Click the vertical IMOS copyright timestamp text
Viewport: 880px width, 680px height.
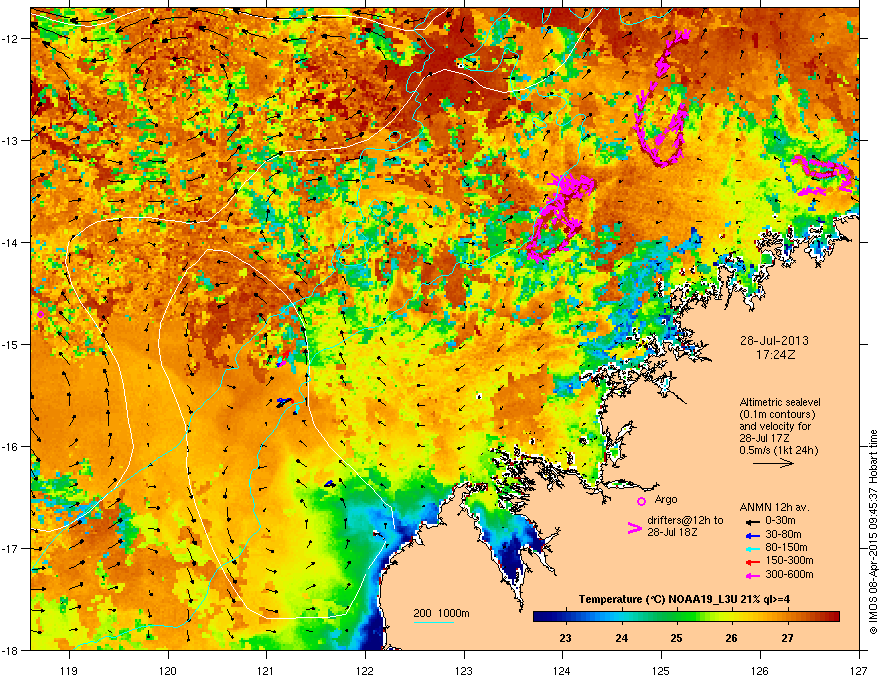click(x=873, y=532)
